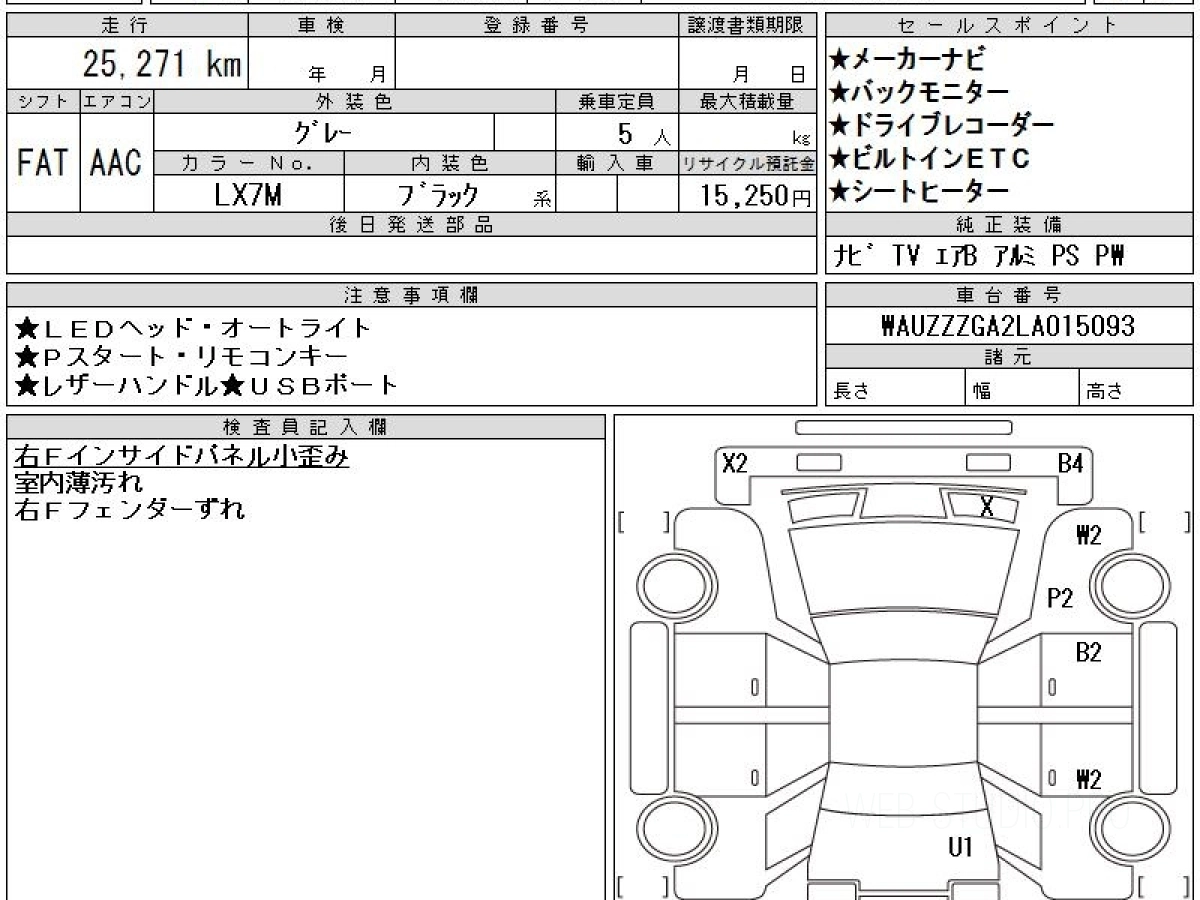The image size is (1200, 900).
Task: Click inspector note 右Fフェンダーずれ
Action: coord(130,510)
